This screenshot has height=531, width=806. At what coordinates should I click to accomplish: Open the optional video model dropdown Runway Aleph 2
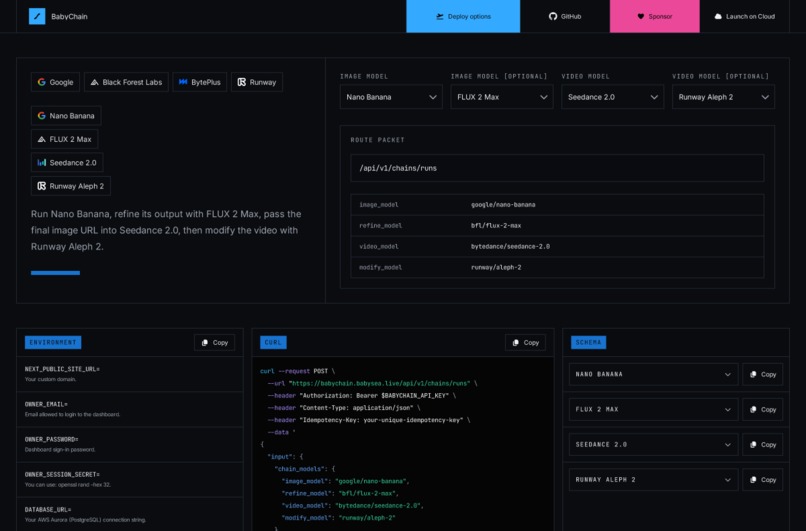pyautogui.click(x=723, y=97)
